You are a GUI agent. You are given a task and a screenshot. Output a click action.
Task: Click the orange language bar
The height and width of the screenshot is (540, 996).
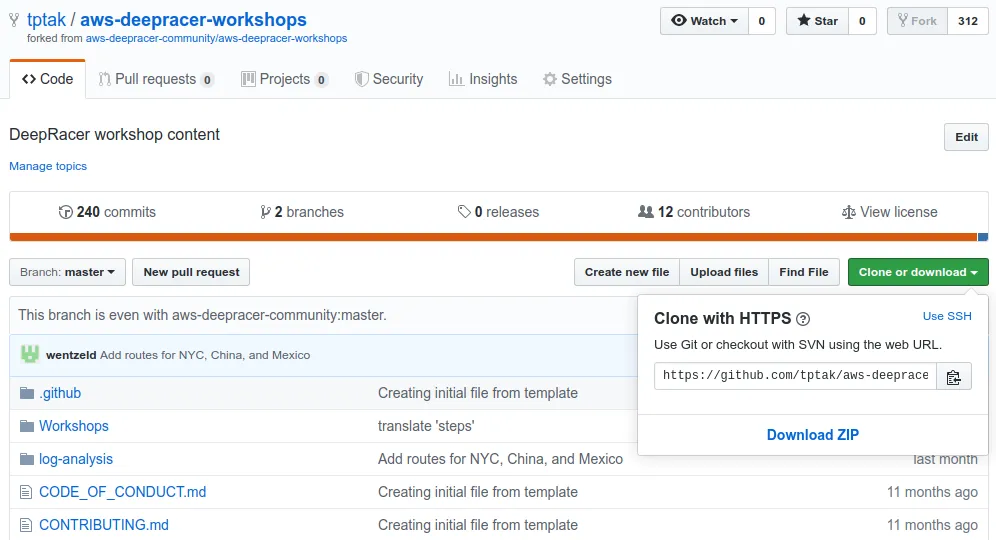[x=493, y=238]
